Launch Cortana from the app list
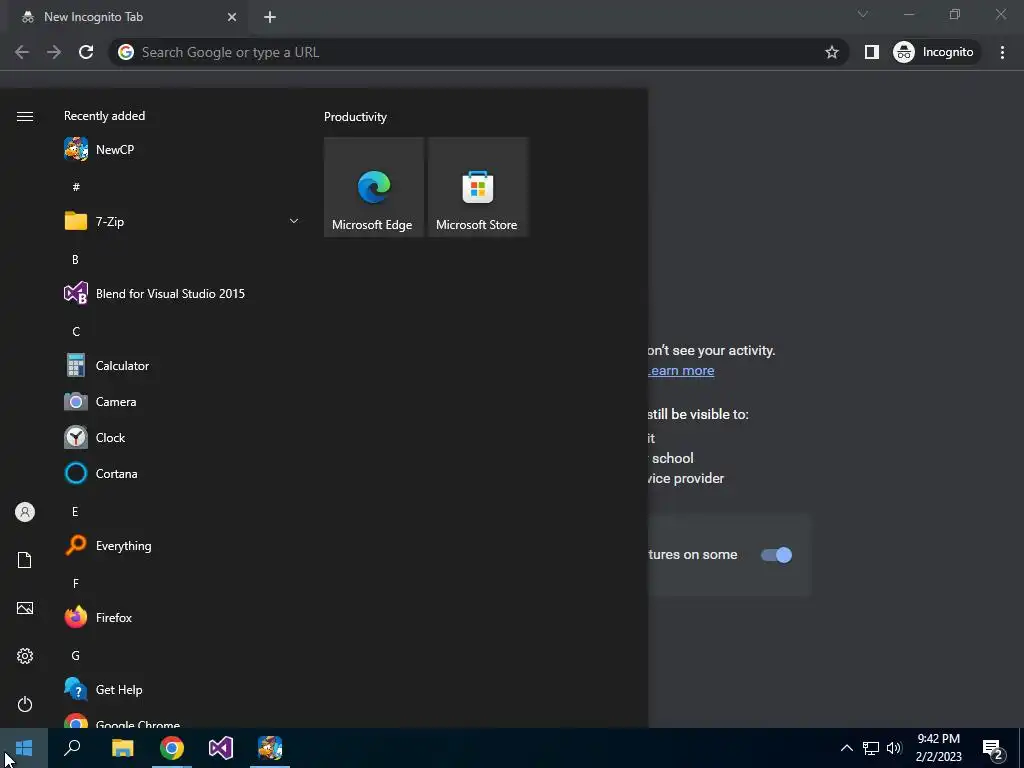 (182, 473)
